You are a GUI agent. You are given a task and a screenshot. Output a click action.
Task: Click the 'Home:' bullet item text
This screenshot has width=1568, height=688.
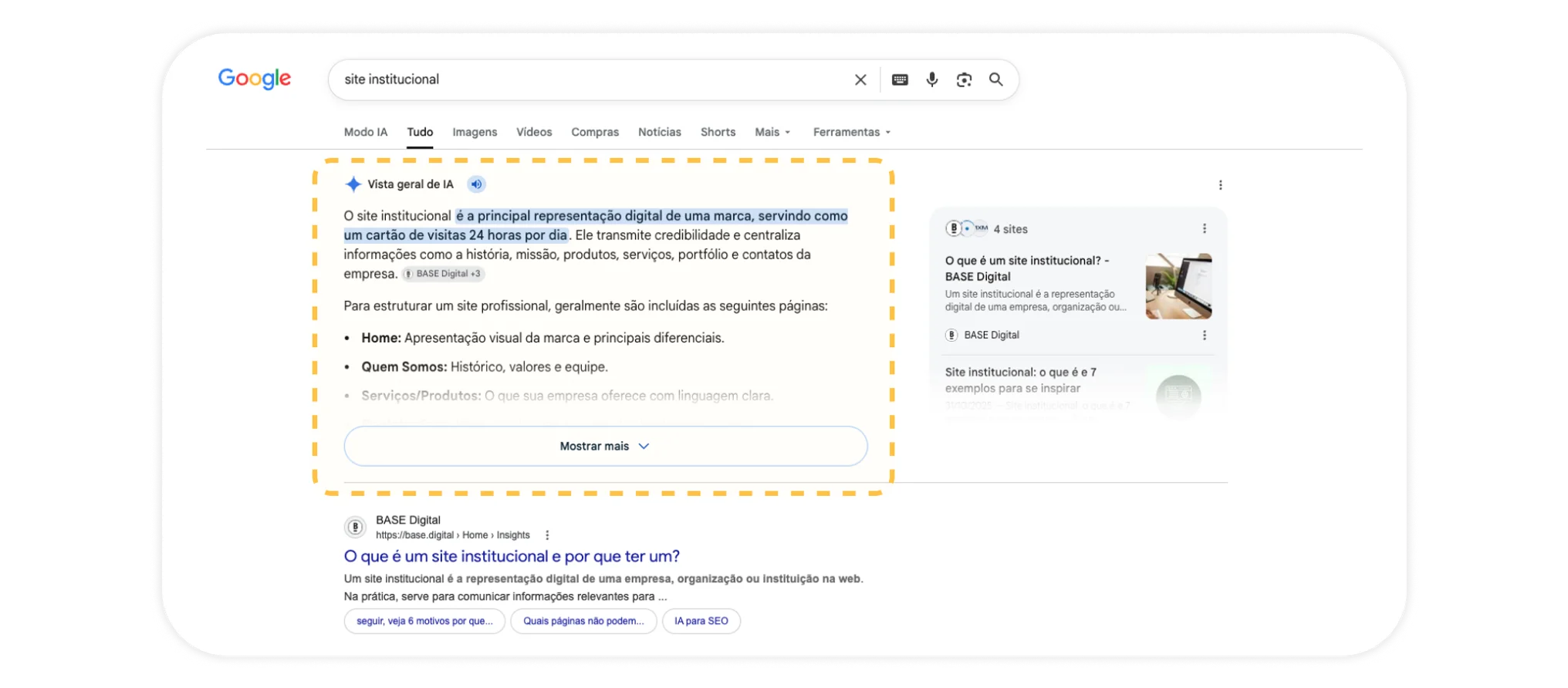[542, 338]
